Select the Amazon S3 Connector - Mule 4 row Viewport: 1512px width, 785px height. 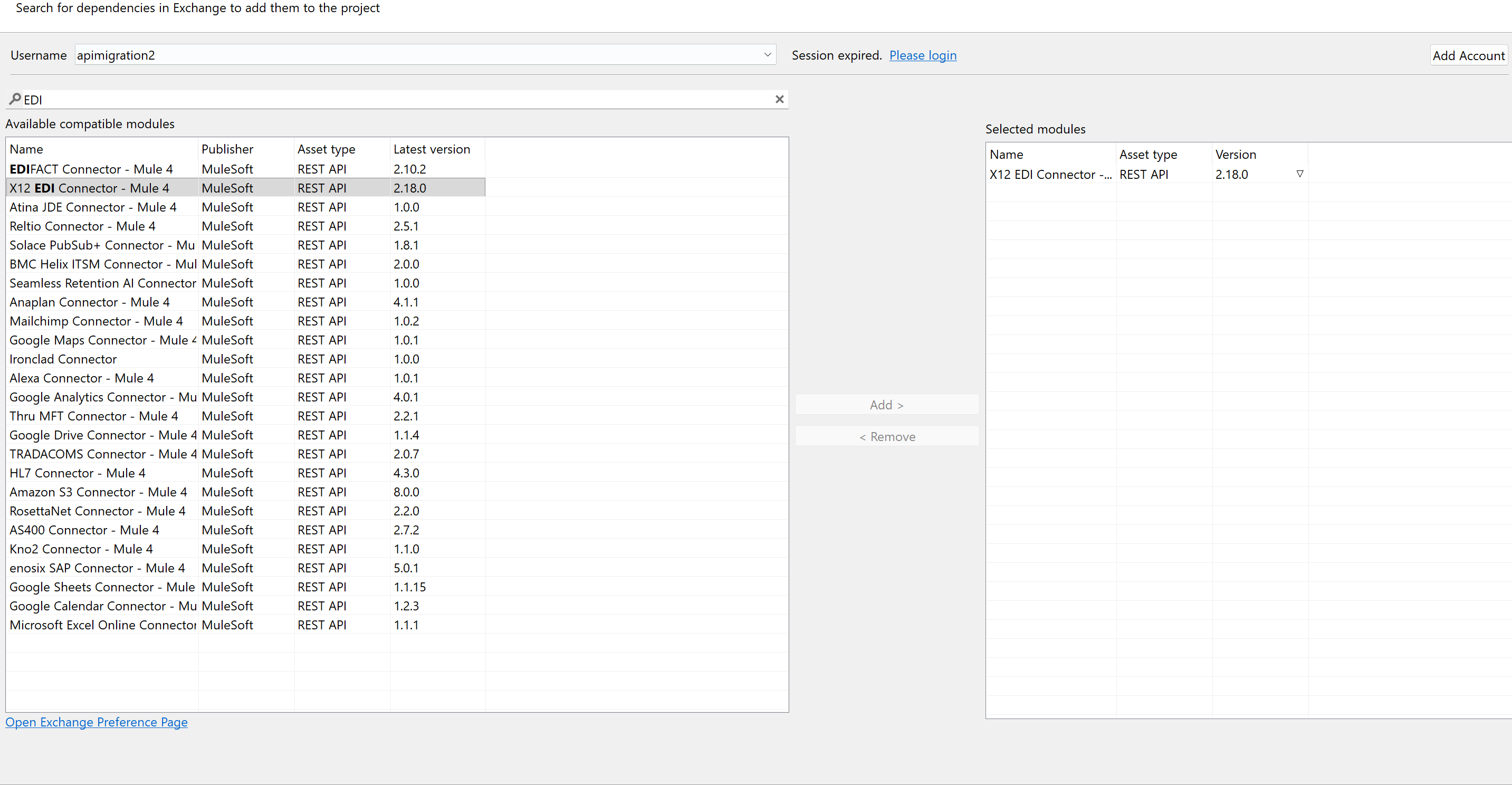98,492
